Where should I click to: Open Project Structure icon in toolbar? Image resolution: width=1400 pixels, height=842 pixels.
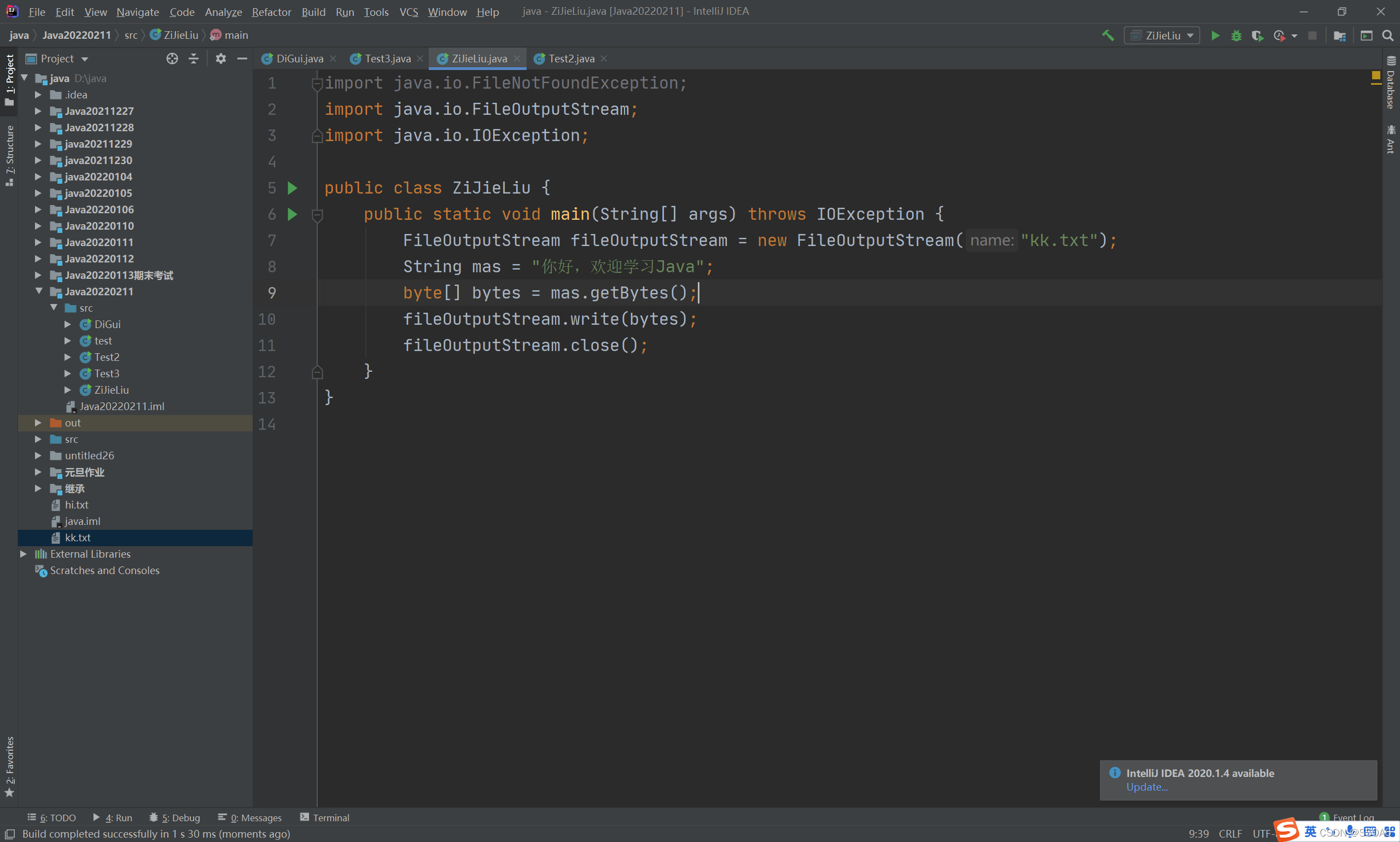1340,35
